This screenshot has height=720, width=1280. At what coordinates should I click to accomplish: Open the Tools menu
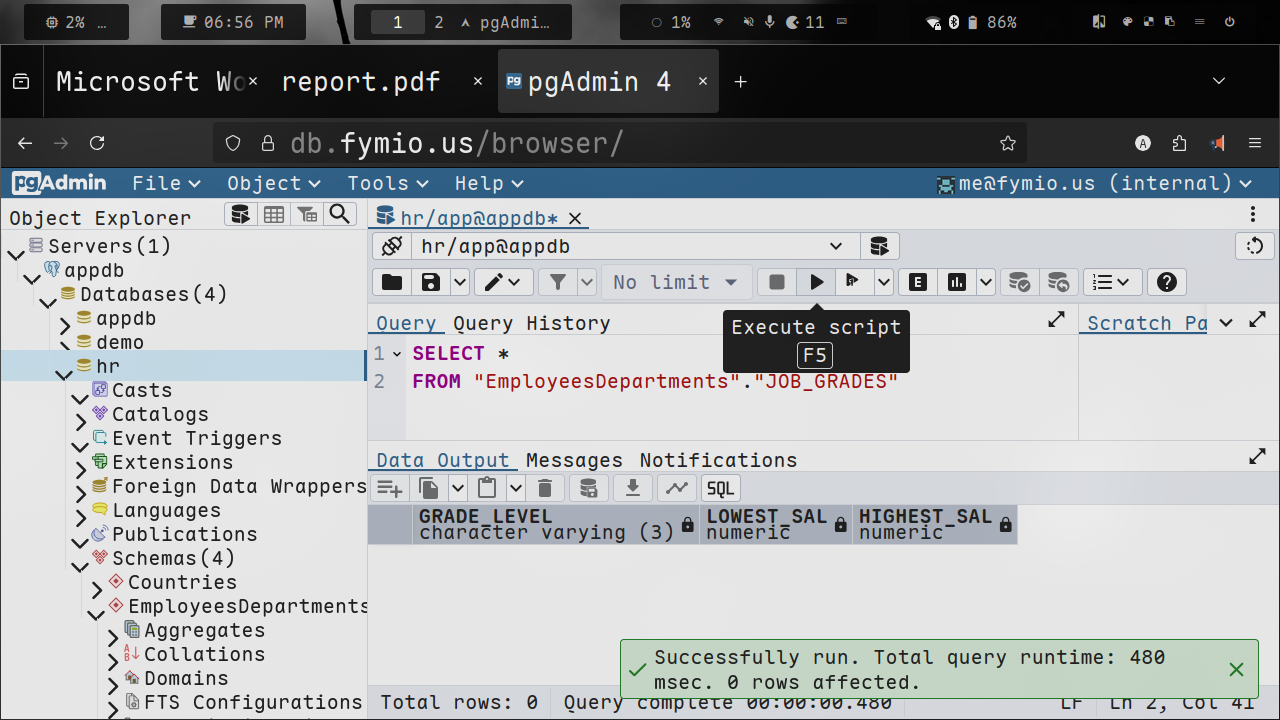coord(387,183)
